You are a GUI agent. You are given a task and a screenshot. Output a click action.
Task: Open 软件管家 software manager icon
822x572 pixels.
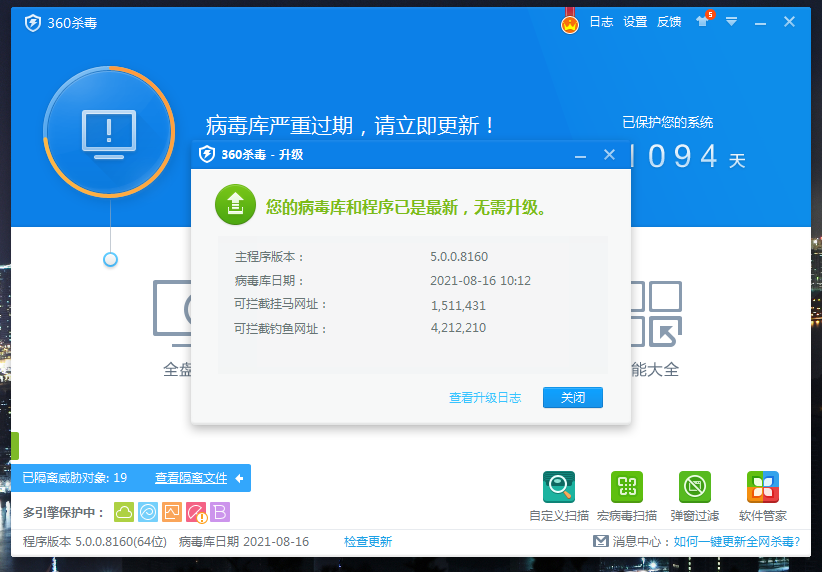[x=763, y=487]
